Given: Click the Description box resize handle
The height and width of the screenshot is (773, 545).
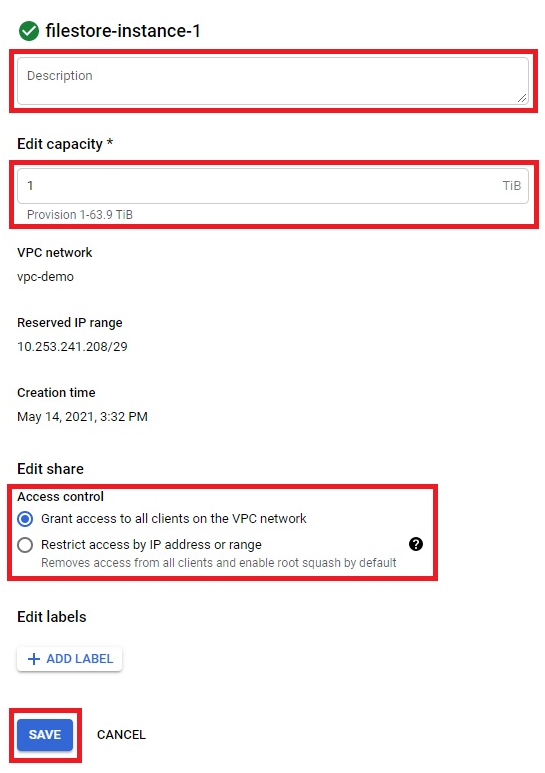Looking at the screenshot, I should point(522,99).
